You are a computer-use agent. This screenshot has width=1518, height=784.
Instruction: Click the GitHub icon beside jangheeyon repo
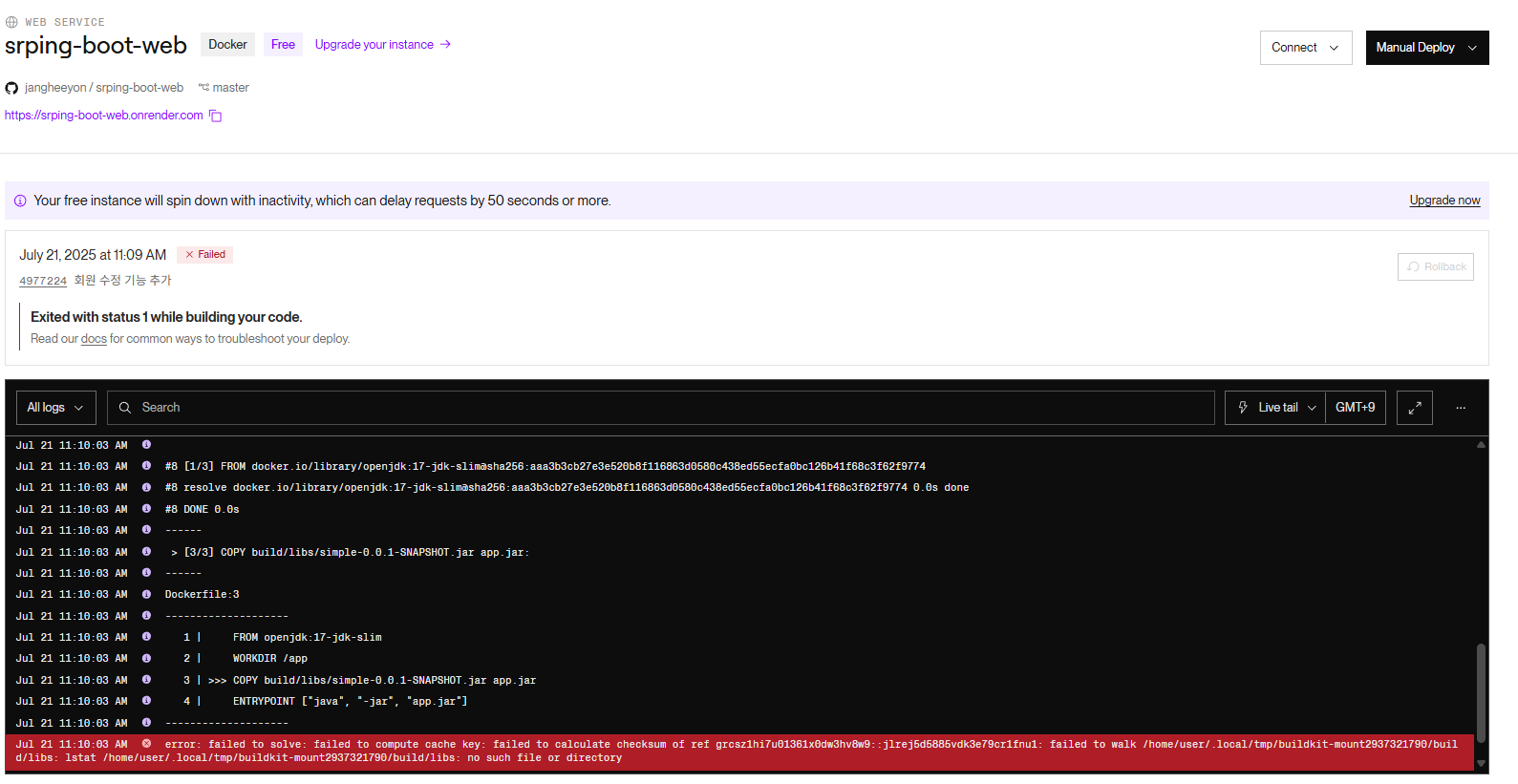coord(11,88)
